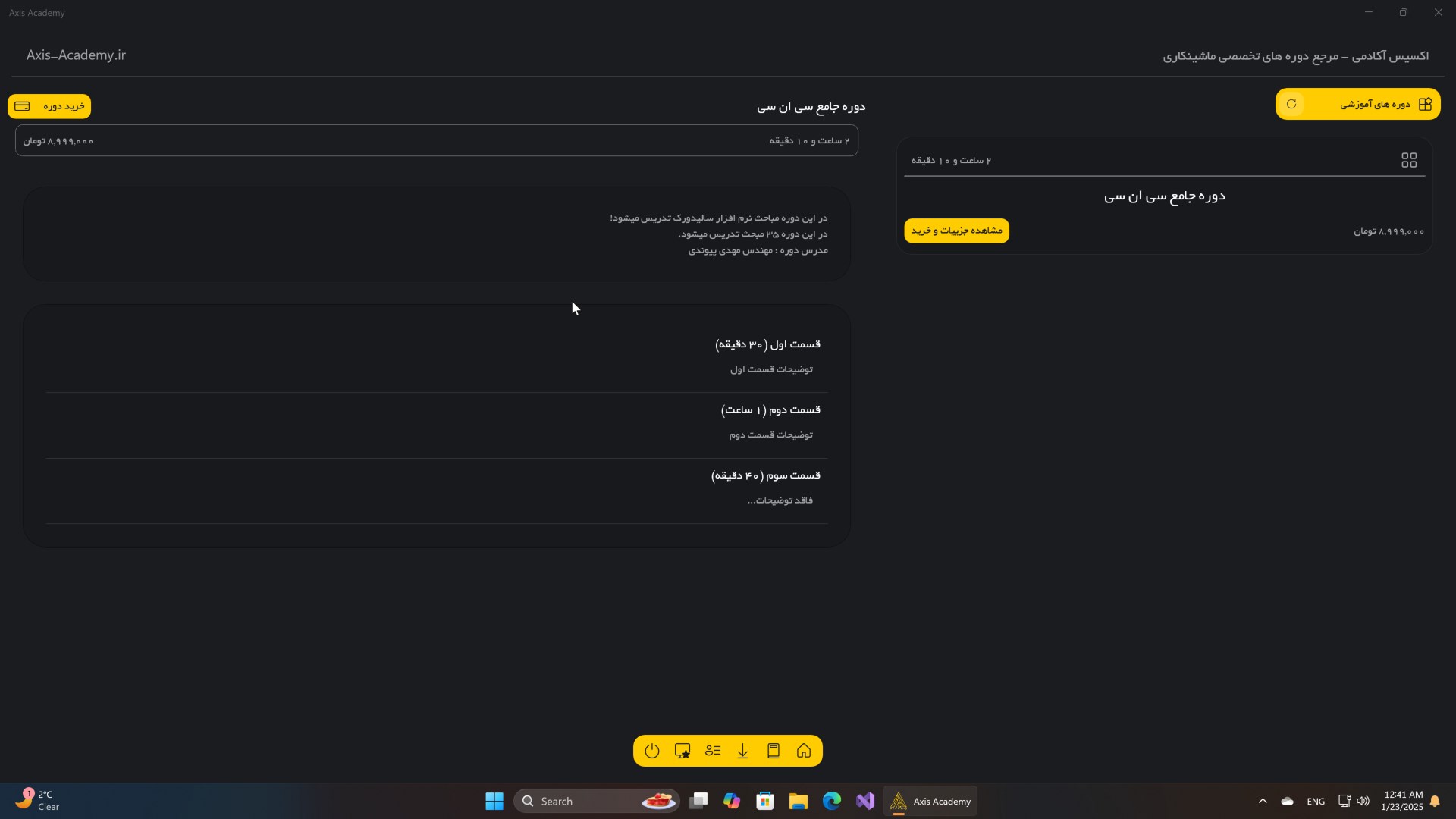Click the grid icon on course card

click(1408, 160)
